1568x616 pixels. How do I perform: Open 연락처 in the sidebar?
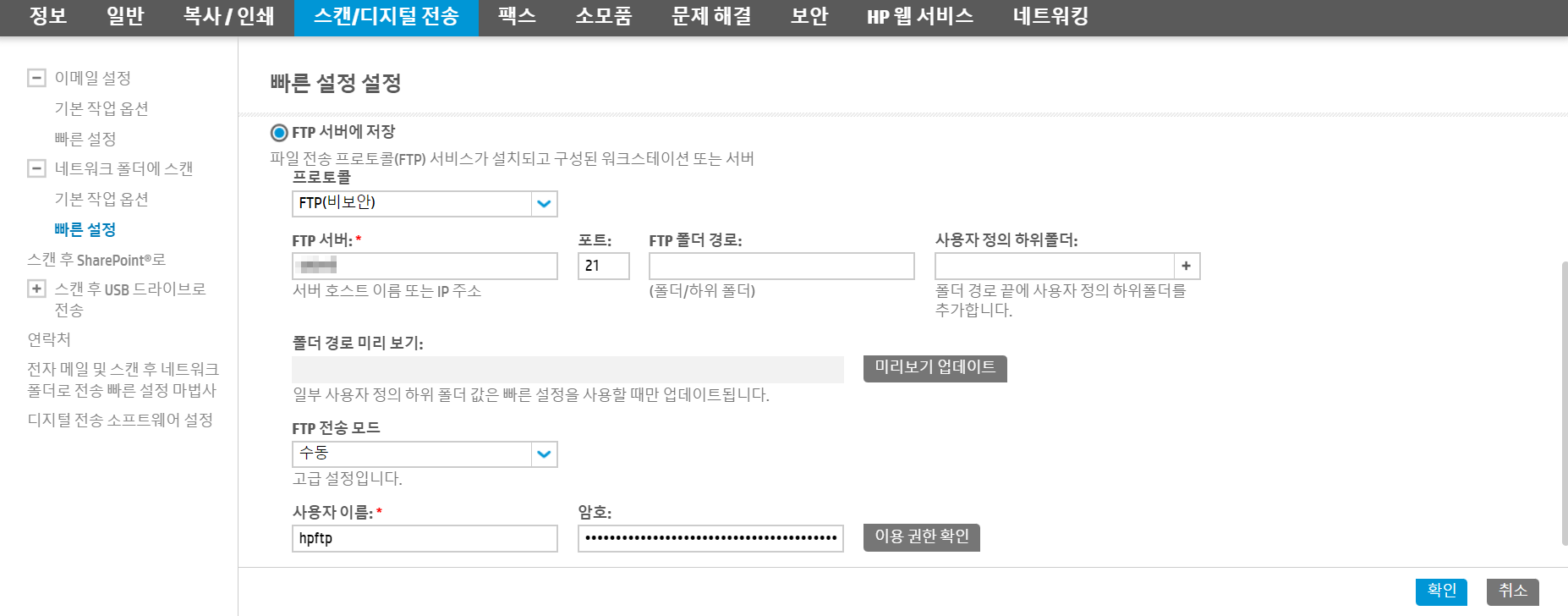[x=49, y=339]
